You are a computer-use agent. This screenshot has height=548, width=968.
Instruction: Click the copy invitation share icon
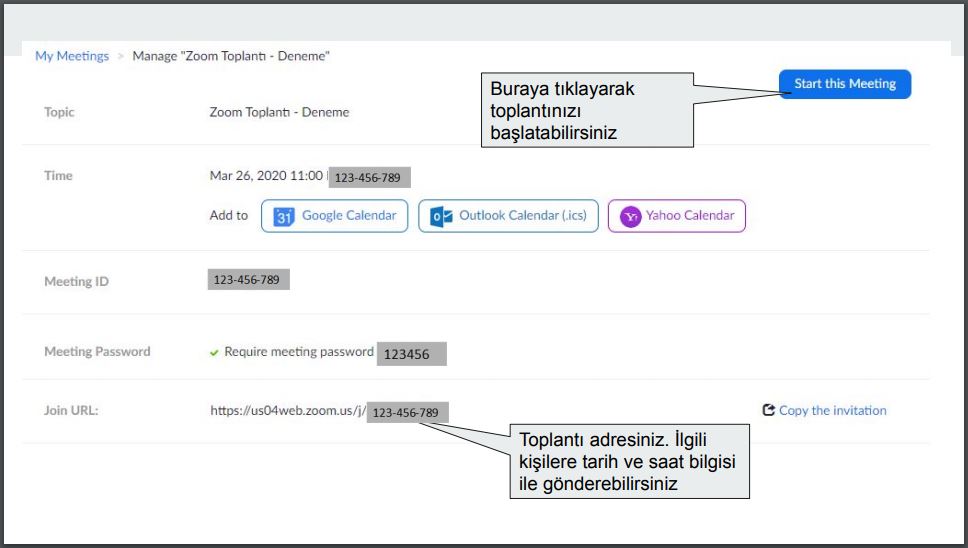coord(768,410)
